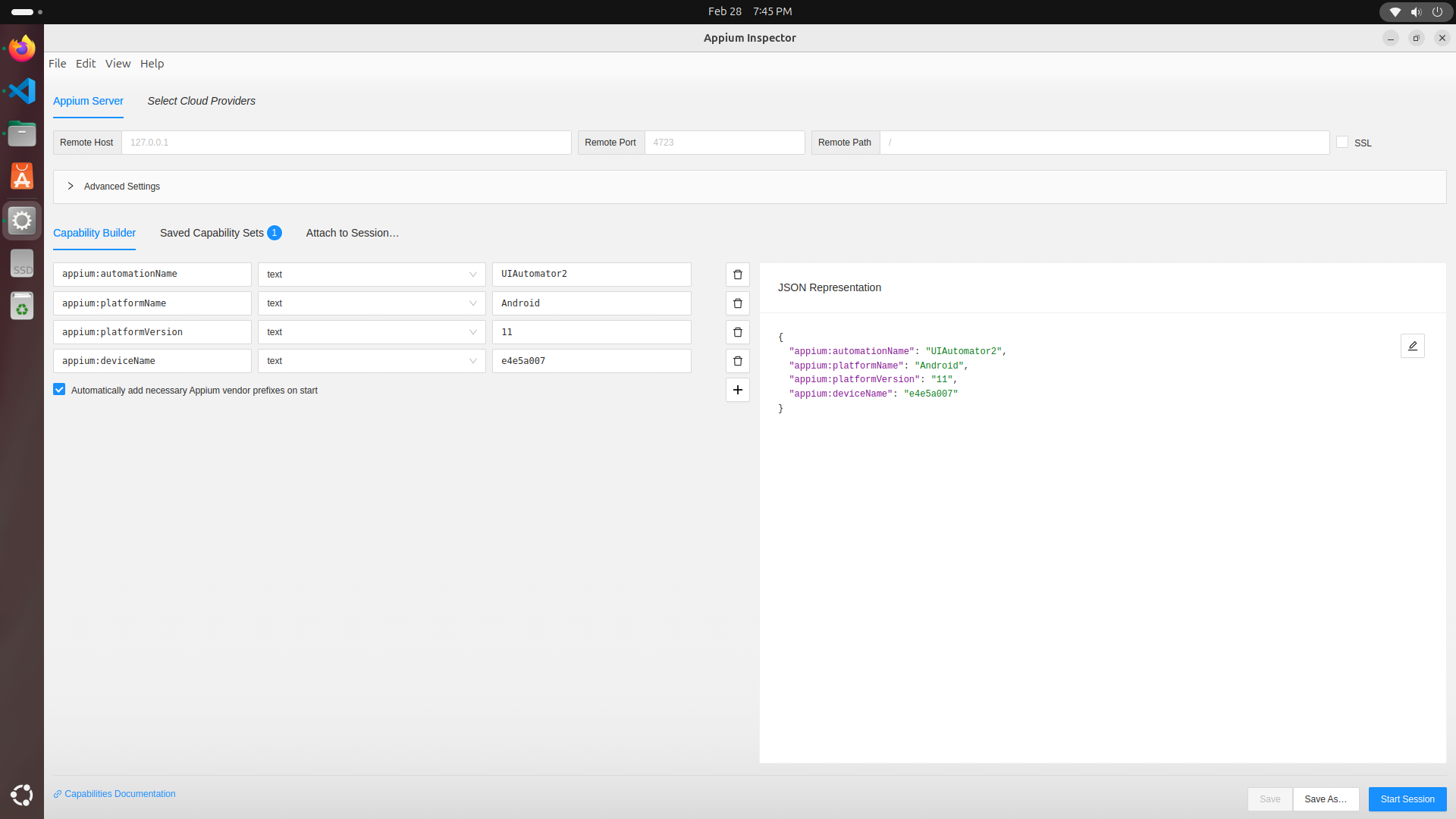
Task: Delete the appium:deviceName capability row
Action: [737, 361]
